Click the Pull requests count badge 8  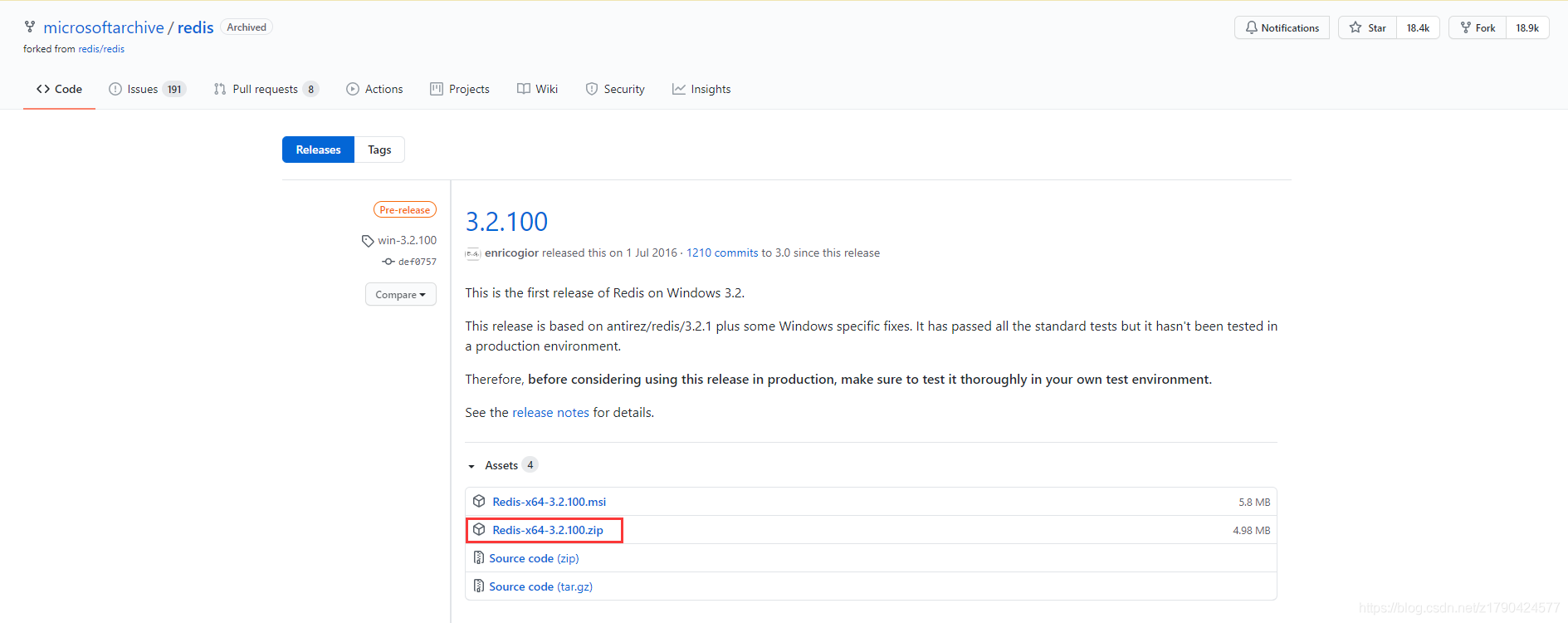(x=311, y=89)
